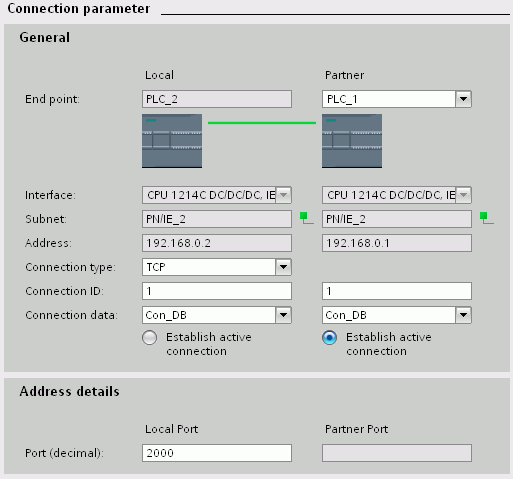
Task: Click the partner Subnet PN/IE_2 field
Action: pyautogui.click(x=397, y=219)
